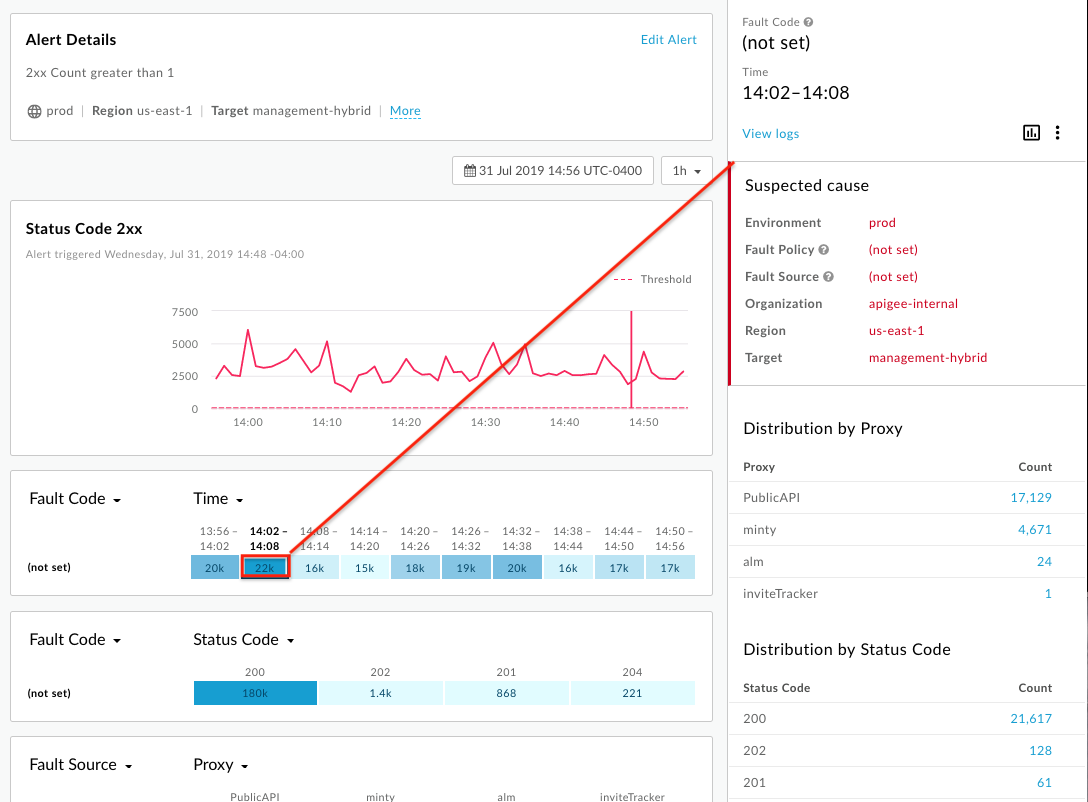Open the Status Code dropdown
Image resolution: width=1088 pixels, height=802 pixels.
click(x=243, y=639)
